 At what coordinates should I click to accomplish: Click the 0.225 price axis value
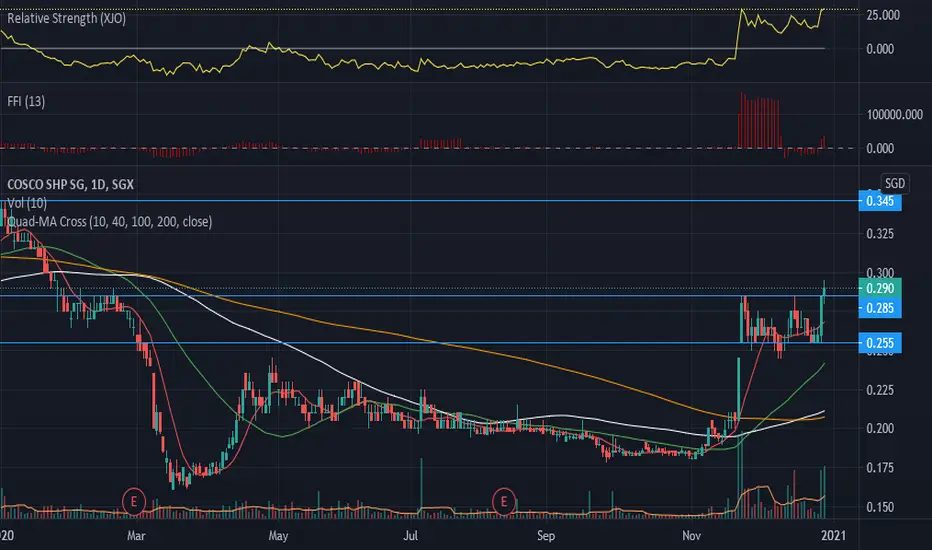880,390
